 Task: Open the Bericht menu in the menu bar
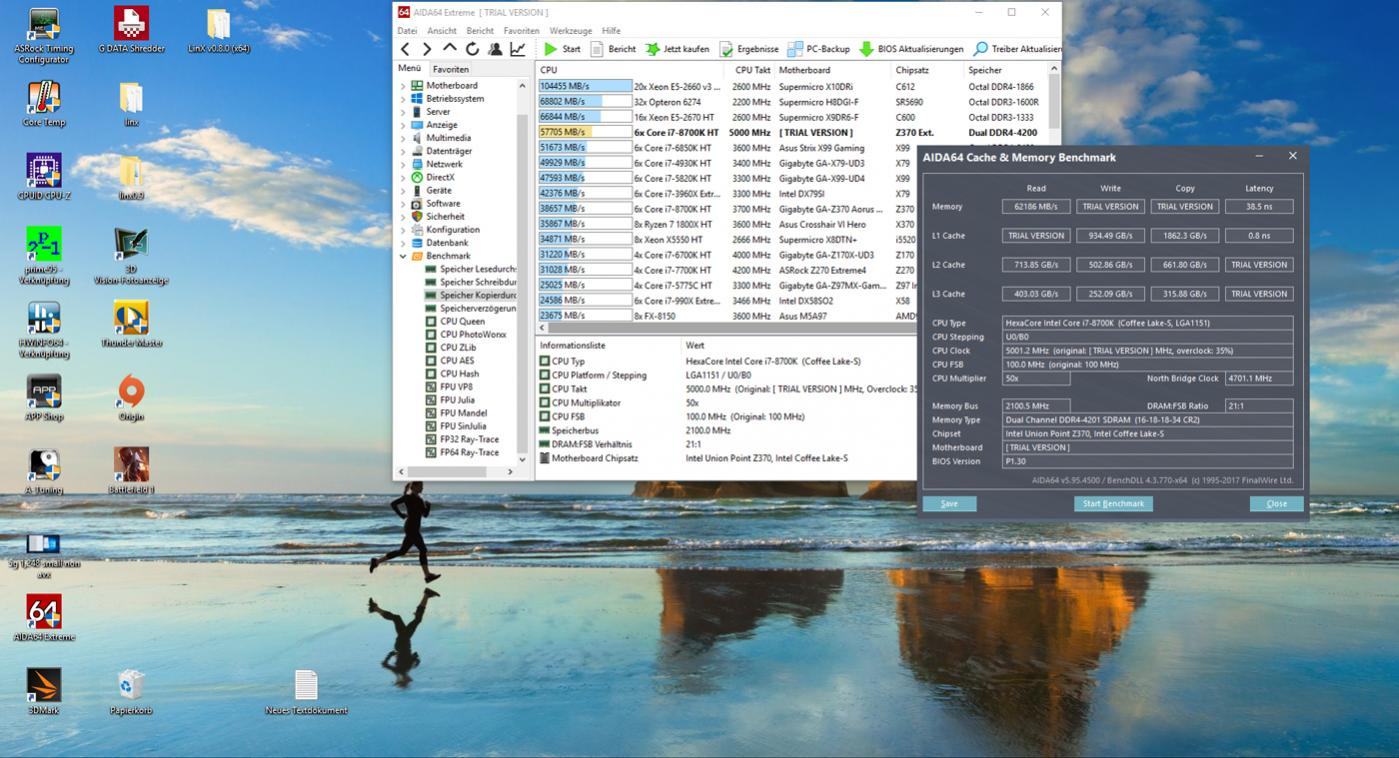coord(480,31)
